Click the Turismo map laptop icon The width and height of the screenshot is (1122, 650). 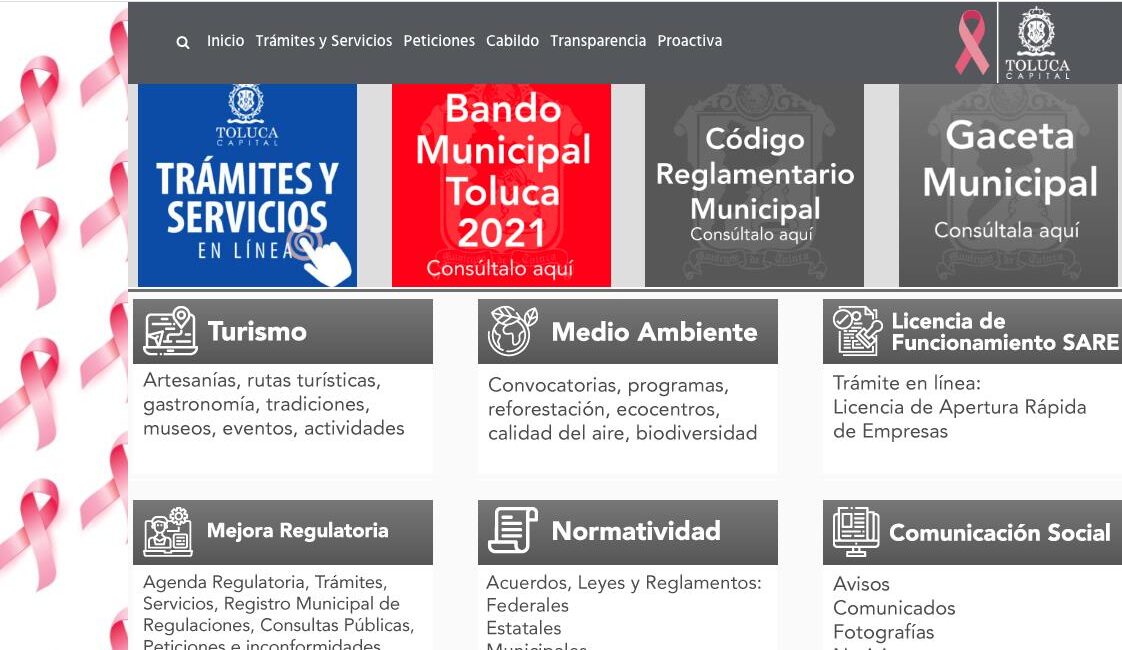coord(170,331)
